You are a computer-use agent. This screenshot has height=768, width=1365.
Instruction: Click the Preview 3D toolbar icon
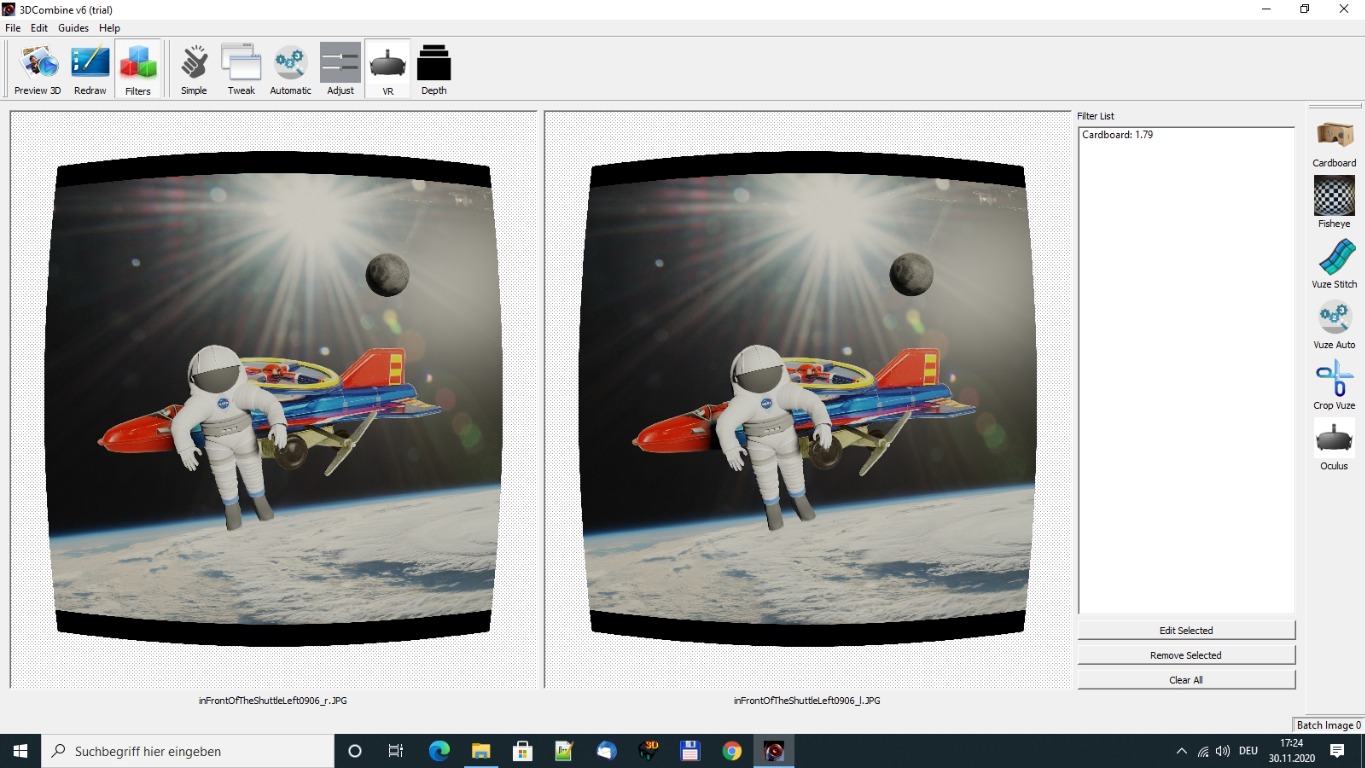tap(38, 69)
